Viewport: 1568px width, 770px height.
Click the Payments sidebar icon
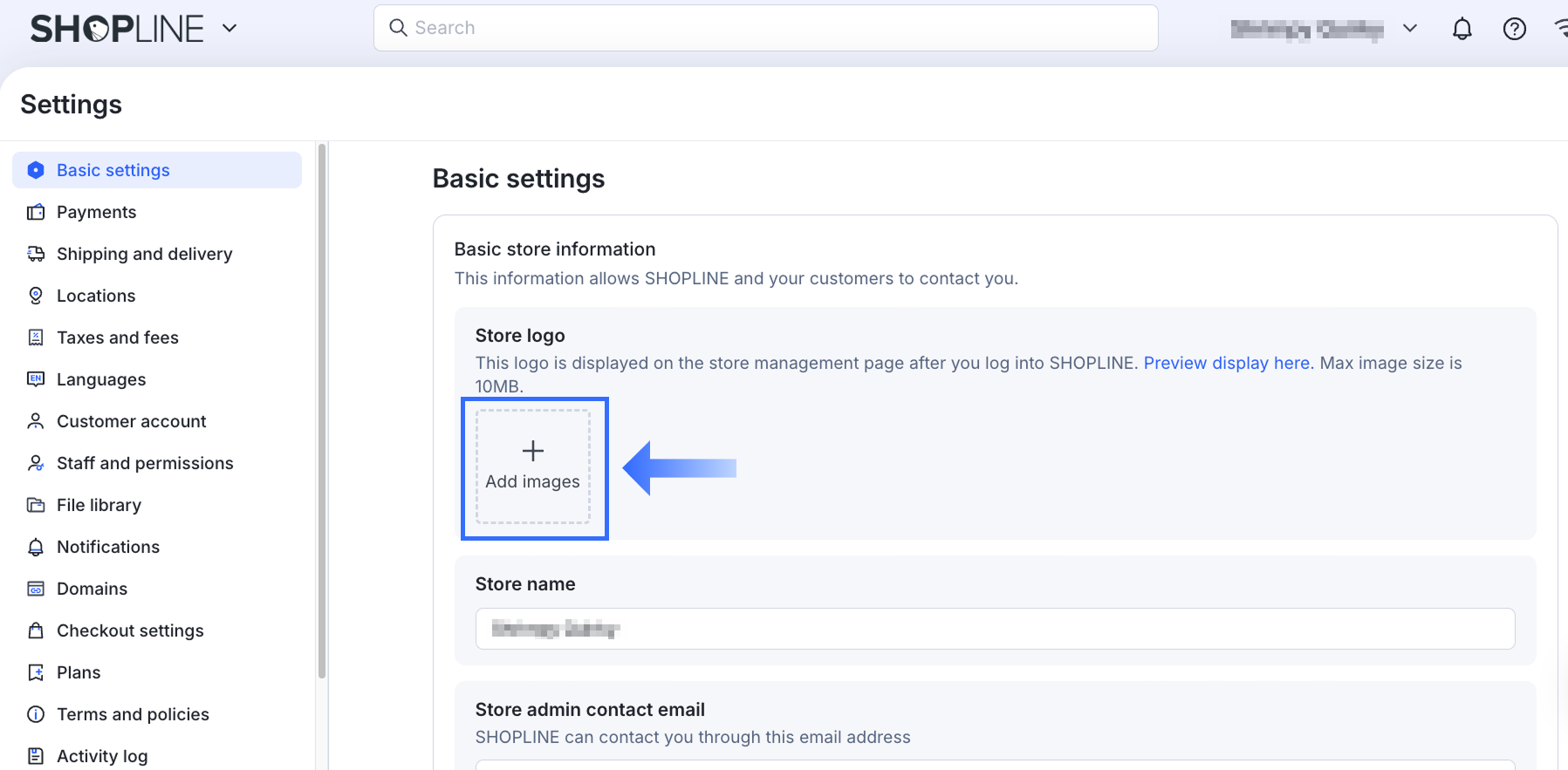click(36, 212)
